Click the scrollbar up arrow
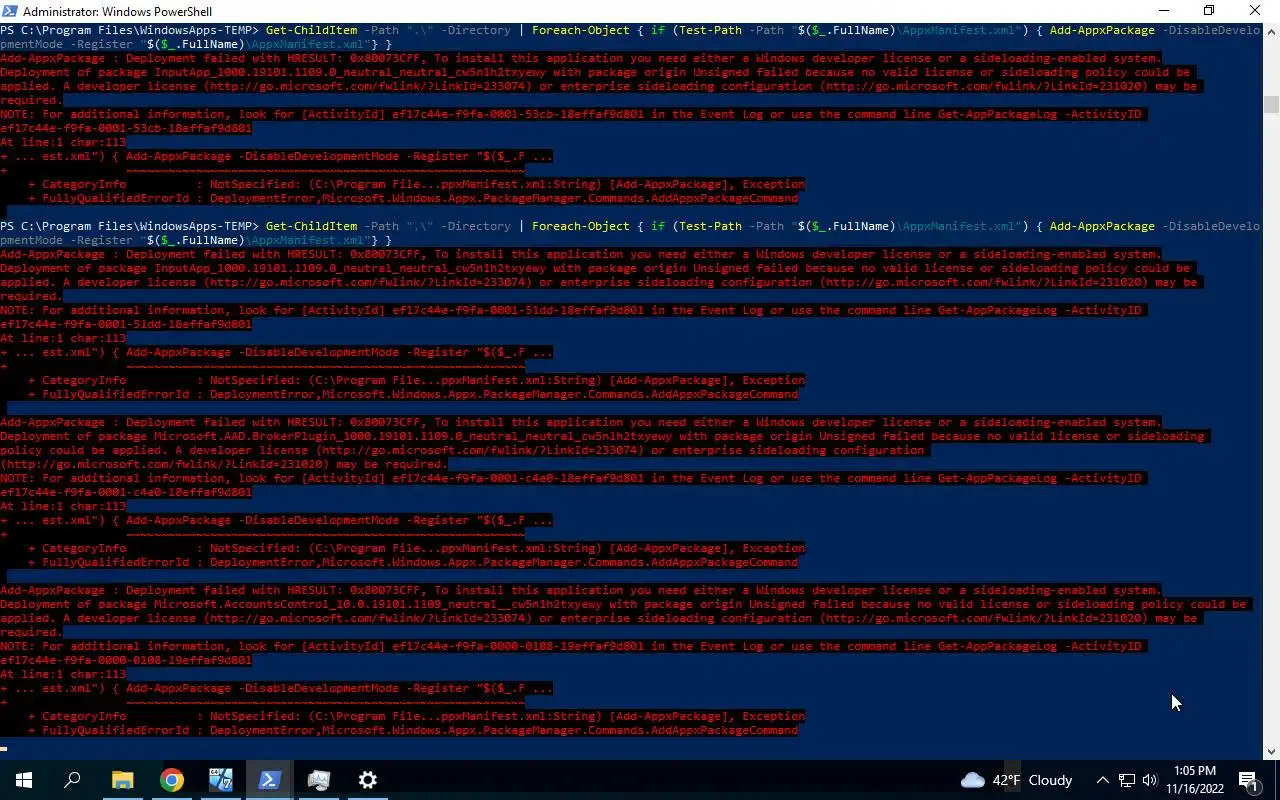1280x800 pixels. [1271, 32]
